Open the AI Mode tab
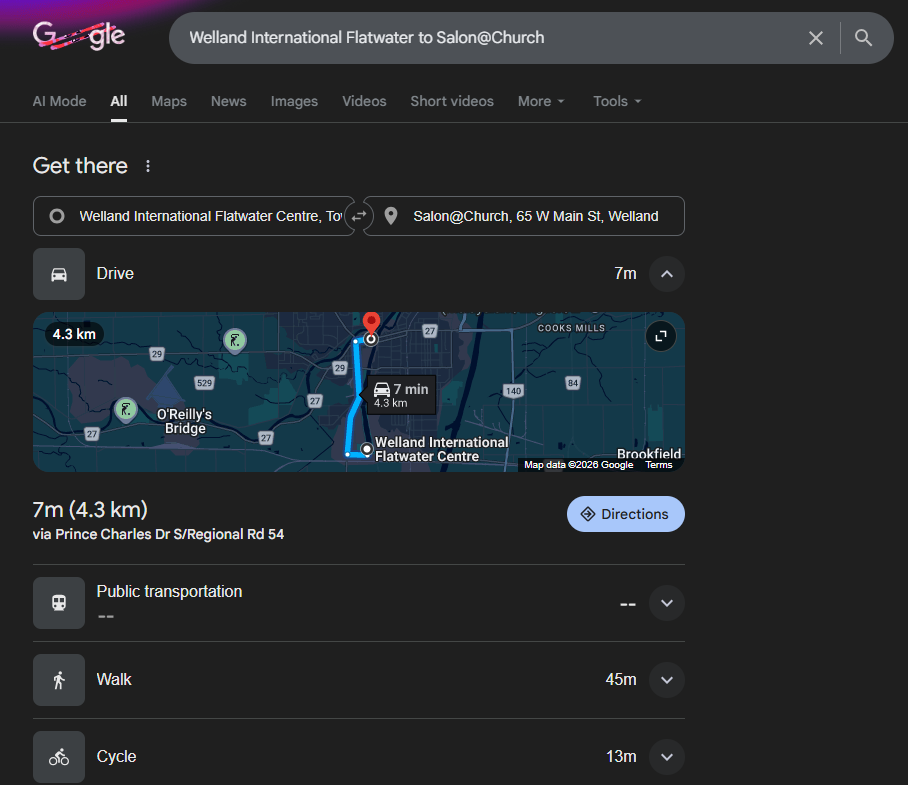The height and width of the screenshot is (785, 908). coord(59,101)
